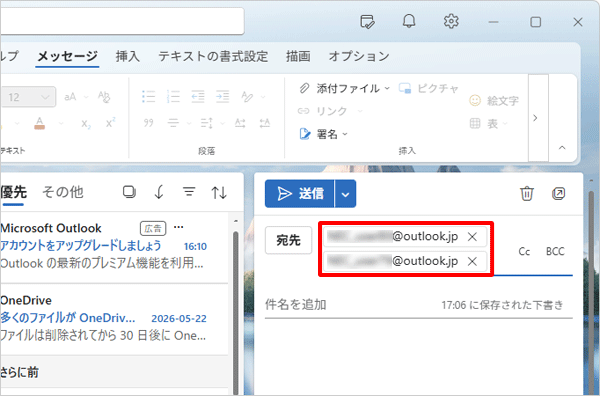The width and height of the screenshot is (600, 396).
Task: Open the テキストの書式設定 tab
Action: pyautogui.click(x=213, y=56)
